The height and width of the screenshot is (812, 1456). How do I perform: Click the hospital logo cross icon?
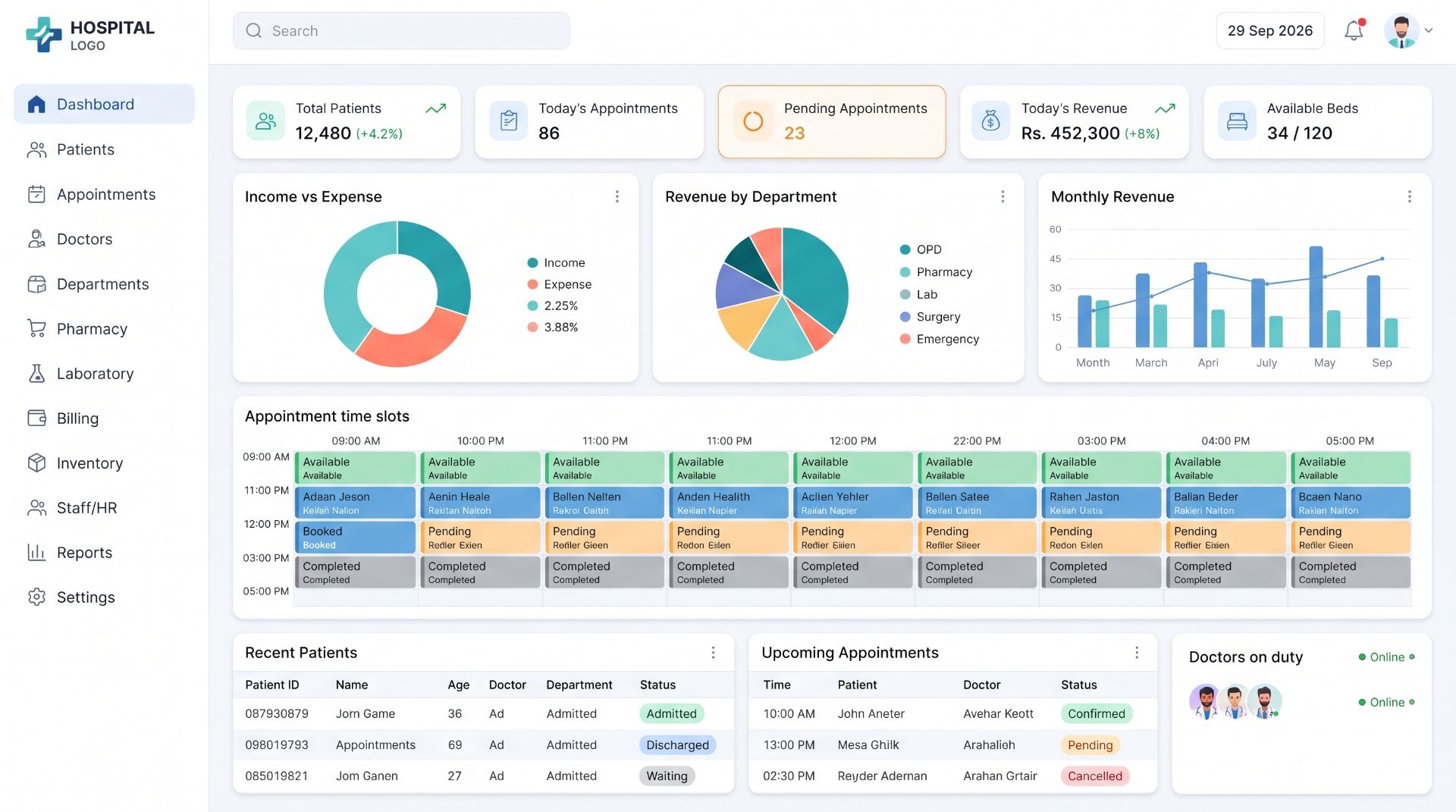[43, 34]
